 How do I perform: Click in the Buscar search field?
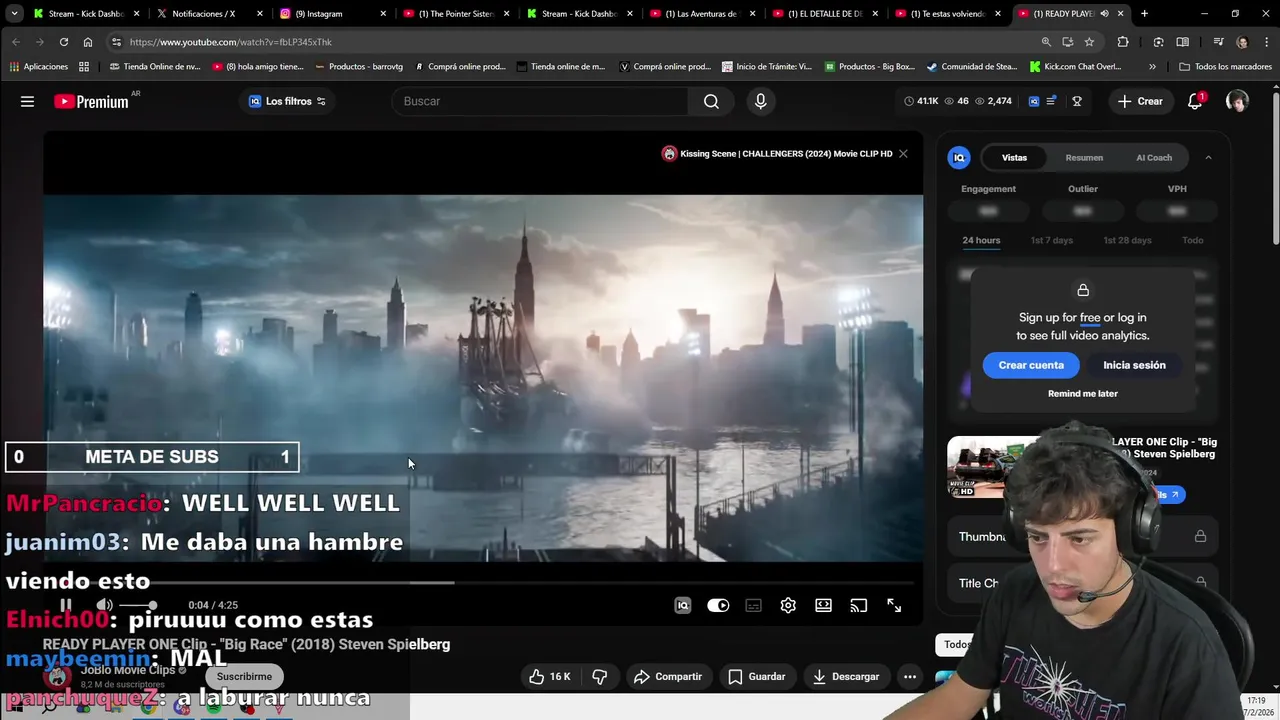point(540,101)
